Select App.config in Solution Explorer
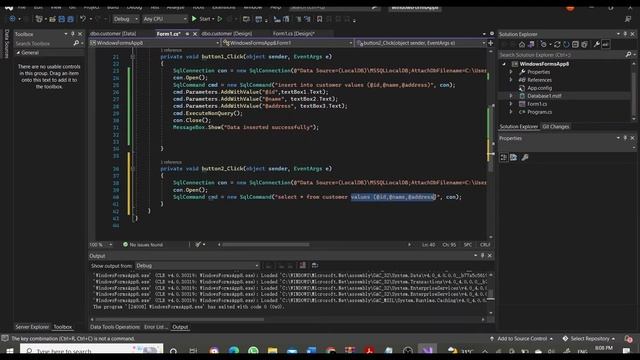 539,88
